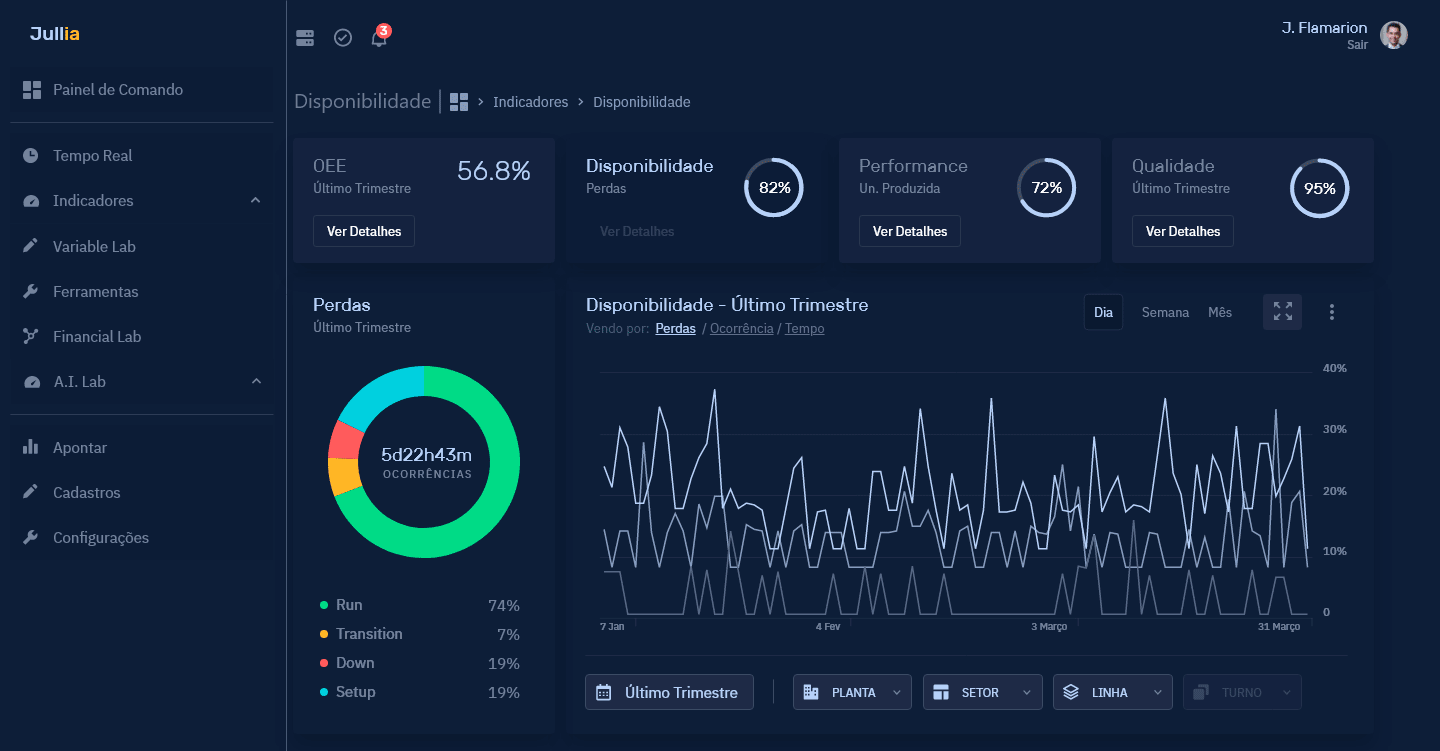Collapse the Indicadores sidebar section

coord(255,201)
